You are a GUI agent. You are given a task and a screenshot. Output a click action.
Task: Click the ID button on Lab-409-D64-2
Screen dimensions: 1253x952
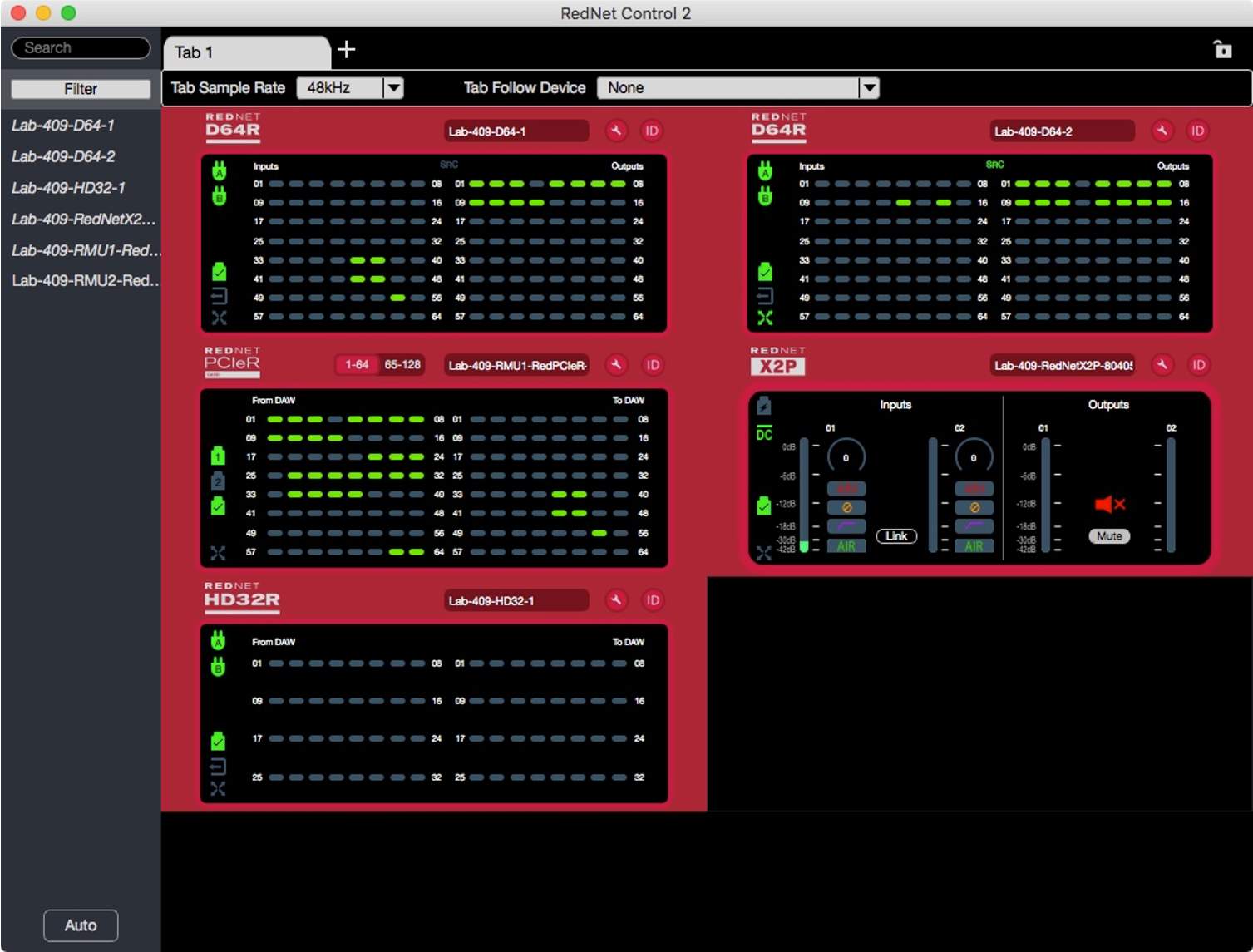(x=1197, y=131)
